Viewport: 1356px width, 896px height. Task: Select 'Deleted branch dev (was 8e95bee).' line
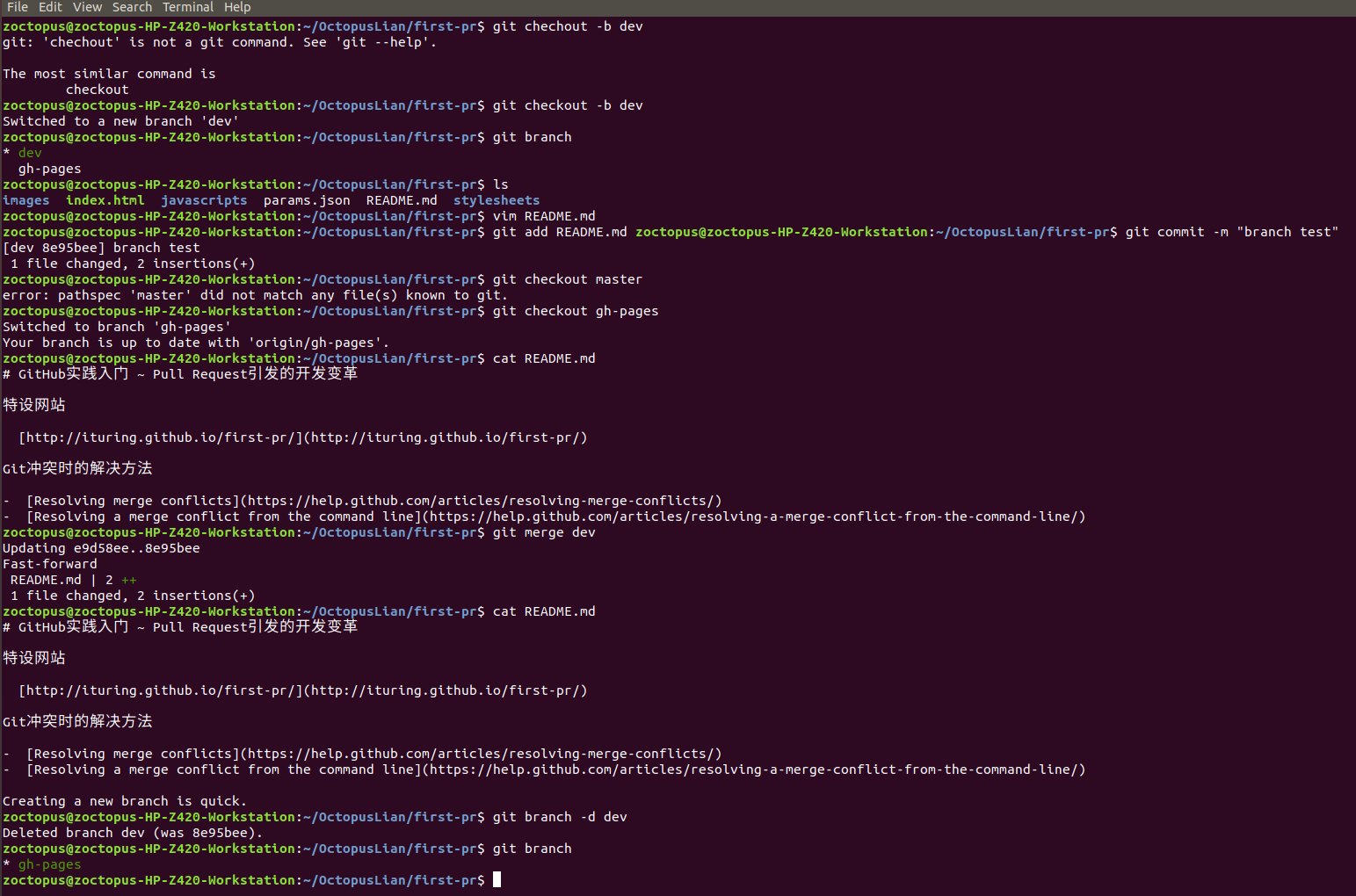[133, 833]
